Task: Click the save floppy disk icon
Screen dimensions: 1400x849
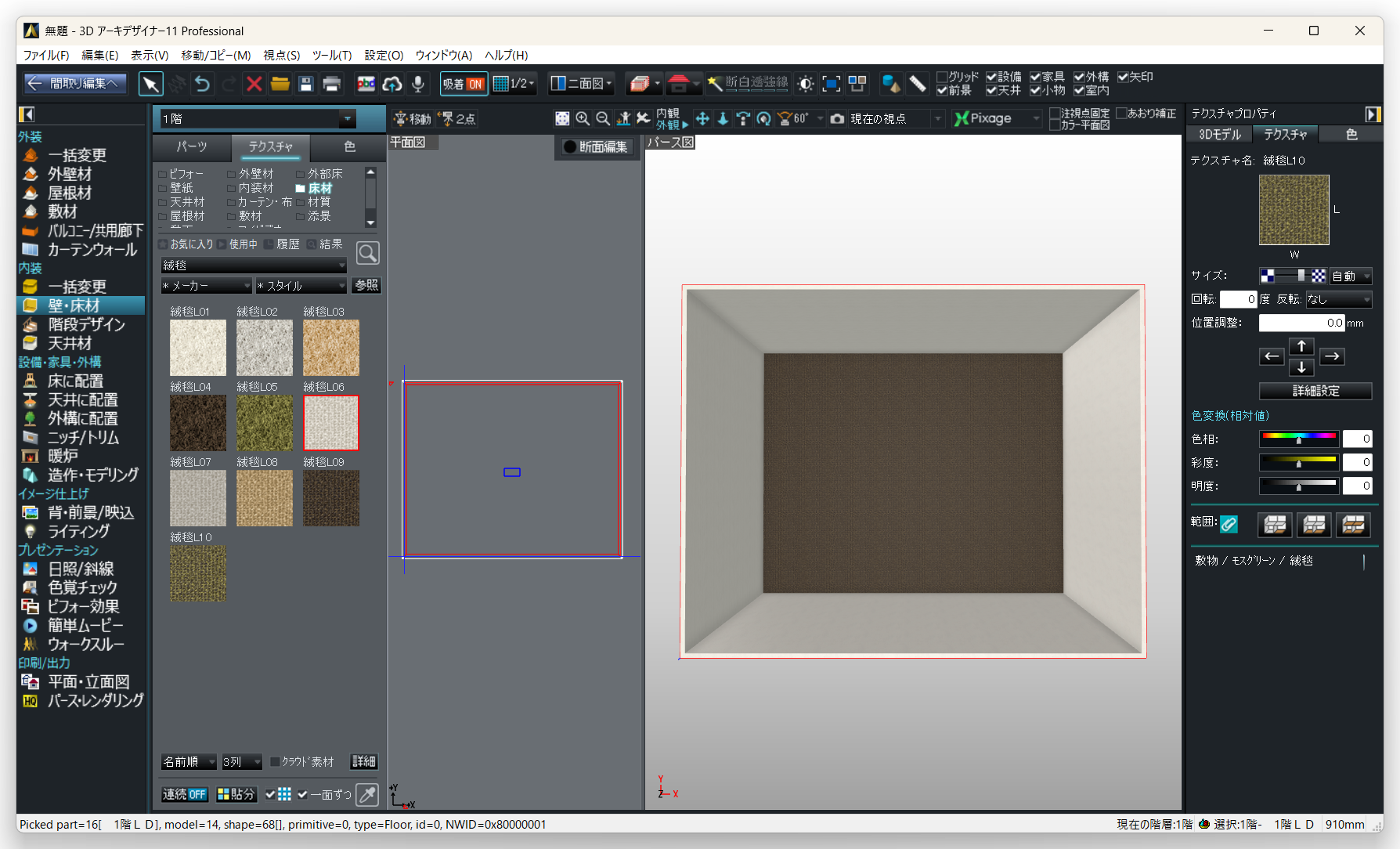Action: point(306,84)
